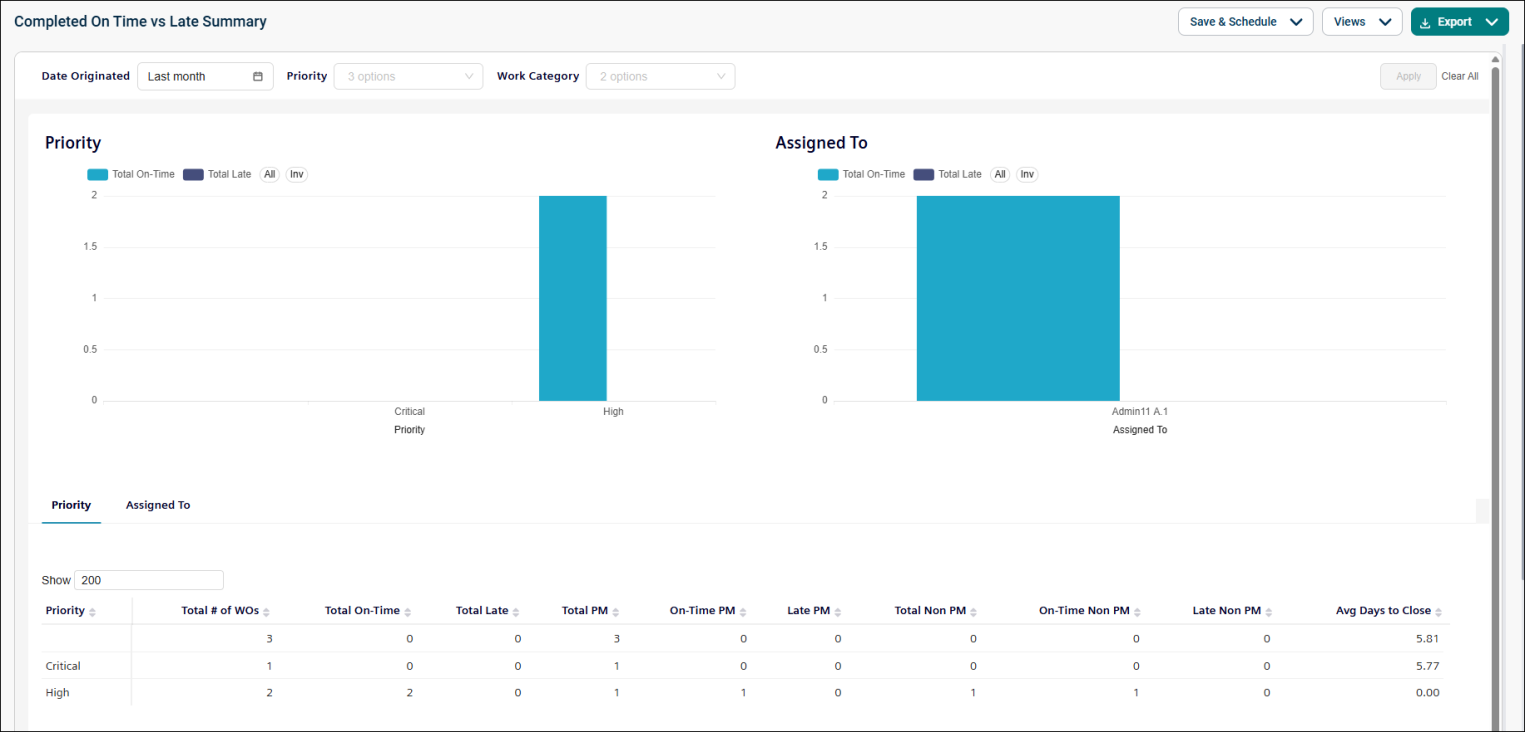This screenshot has width=1525, height=732.
Task: Sort by Total On-Time column arrows
Action: click(x=407, y=612)
